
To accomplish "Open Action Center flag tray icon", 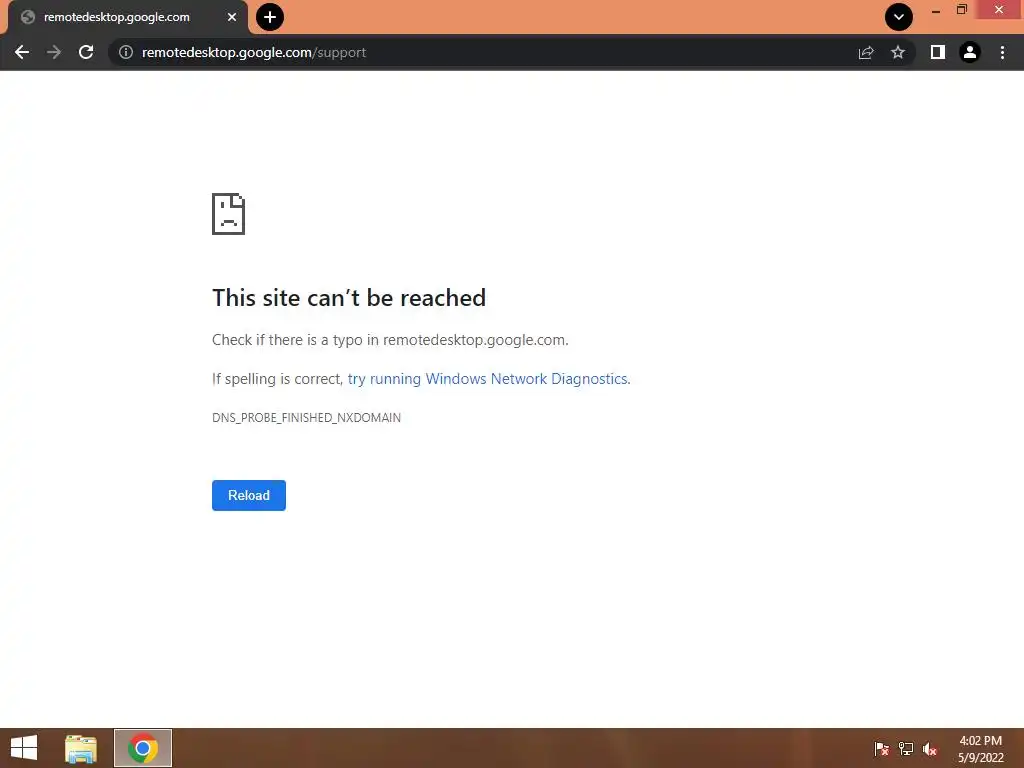I will 882,748.
